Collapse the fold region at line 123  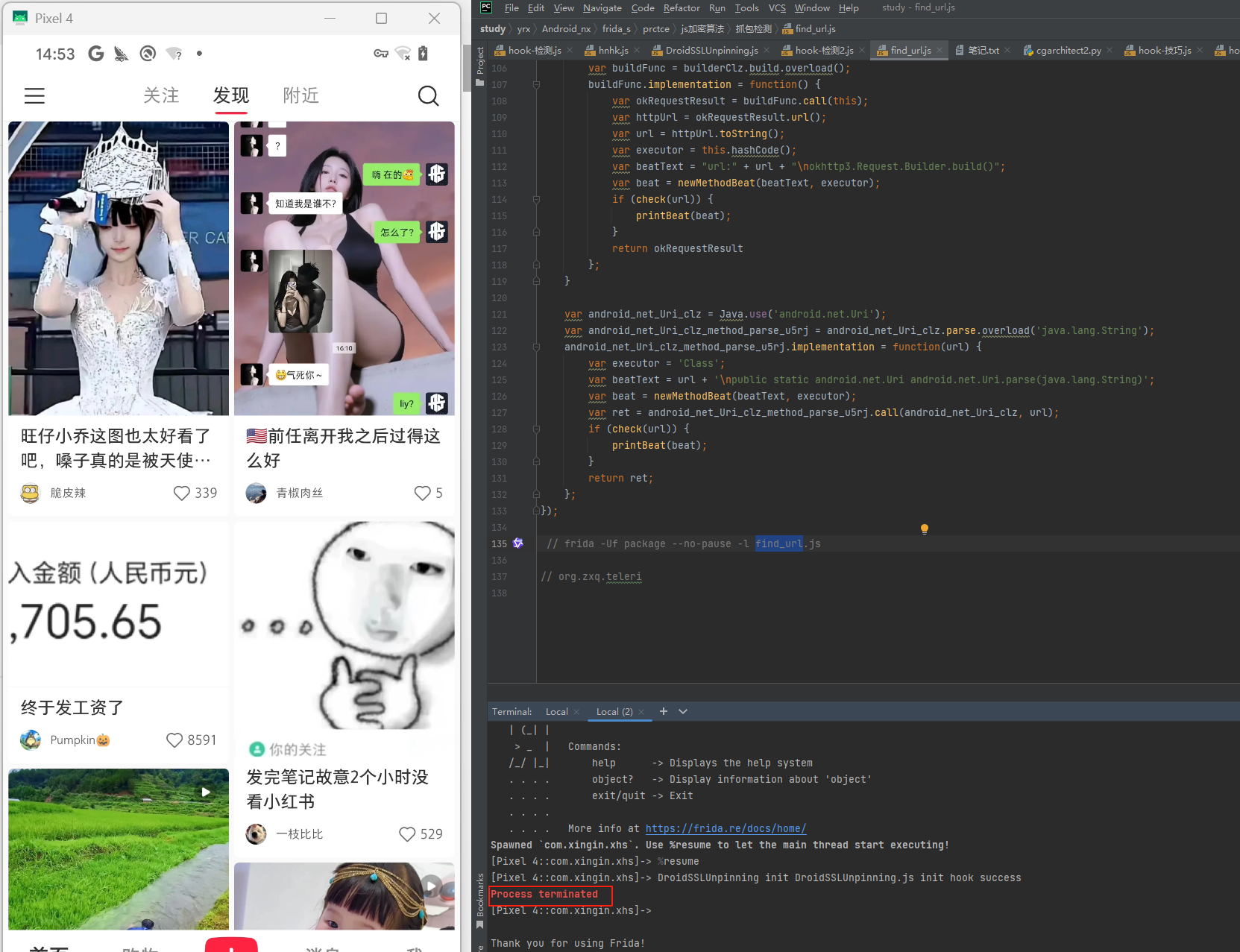tap(537, 347)
